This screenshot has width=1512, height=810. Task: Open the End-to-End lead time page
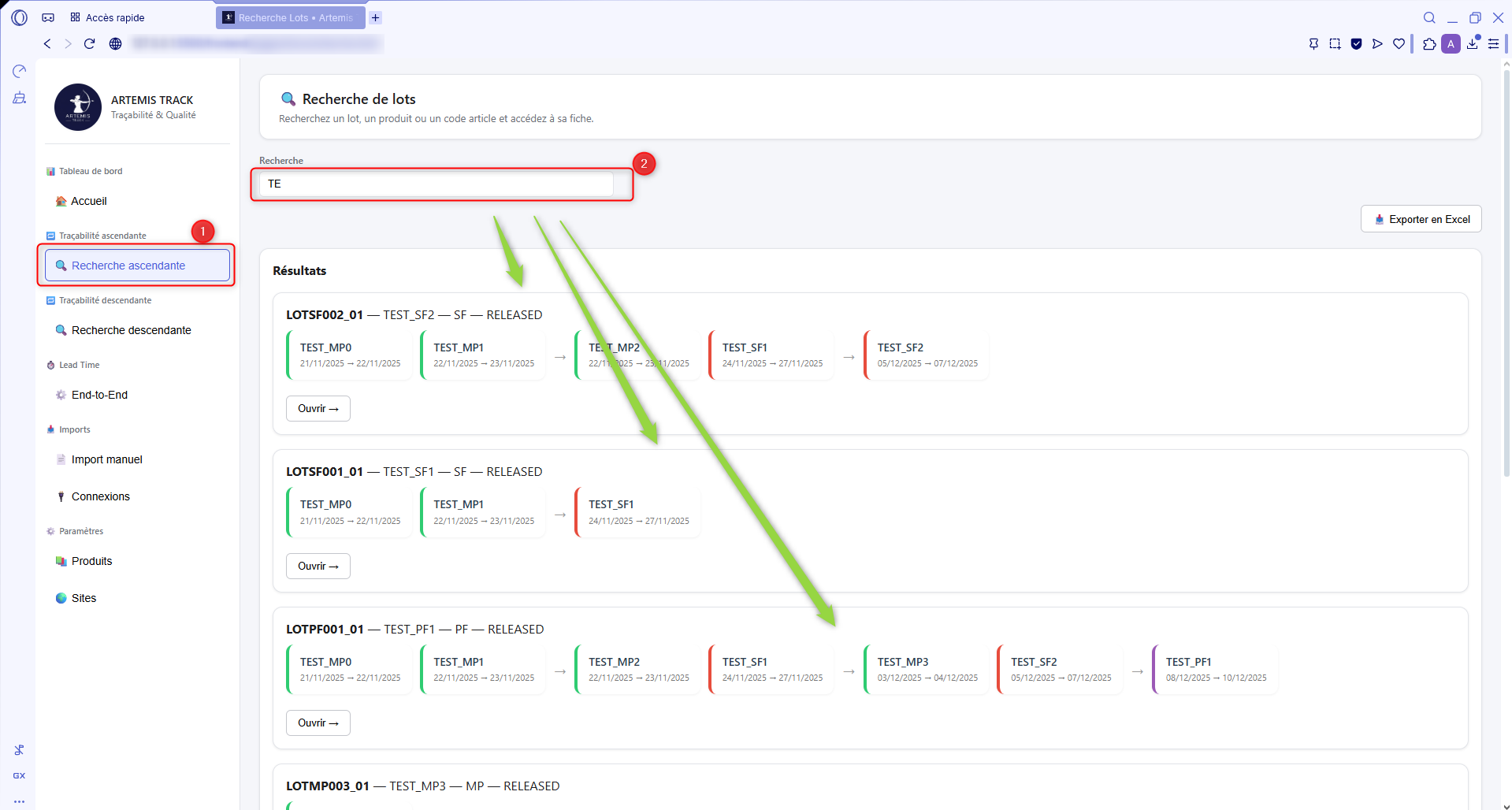(x=99, y=395)
